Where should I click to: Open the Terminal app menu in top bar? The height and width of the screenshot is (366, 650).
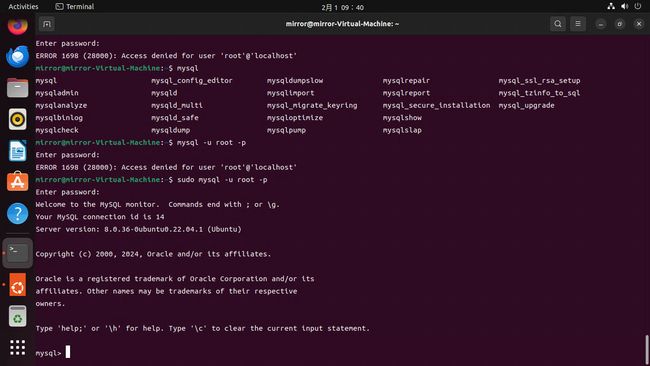[75, 7]
